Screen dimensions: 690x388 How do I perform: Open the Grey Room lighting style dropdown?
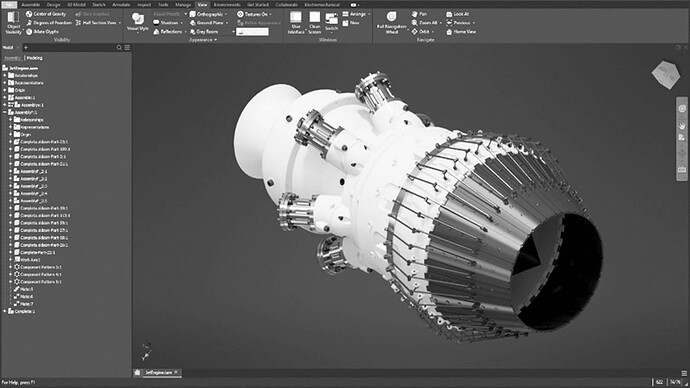click(x=212, y=32)
